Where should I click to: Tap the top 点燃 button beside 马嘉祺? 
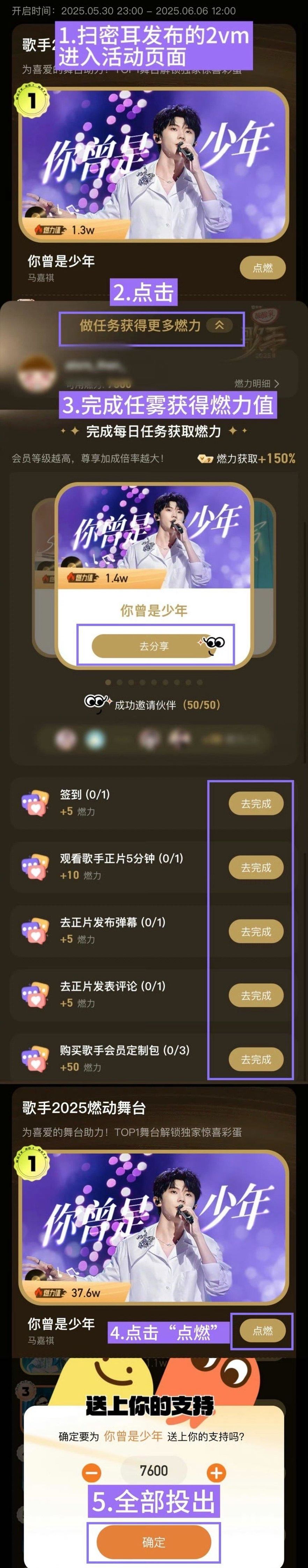coord(263,268)
